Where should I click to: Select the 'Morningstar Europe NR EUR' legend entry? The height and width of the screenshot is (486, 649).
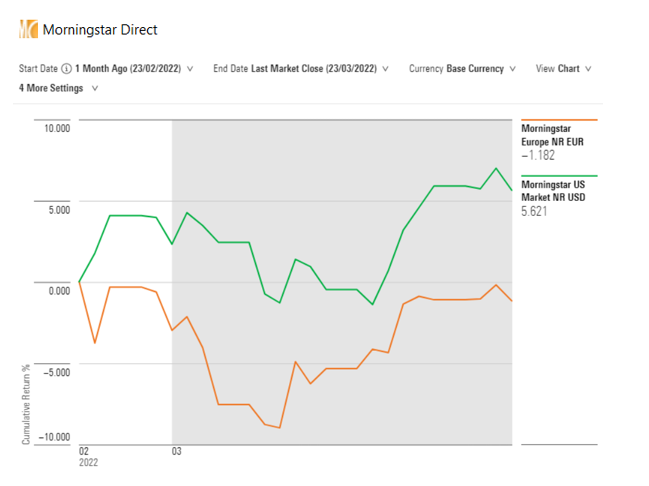(552, 135)
